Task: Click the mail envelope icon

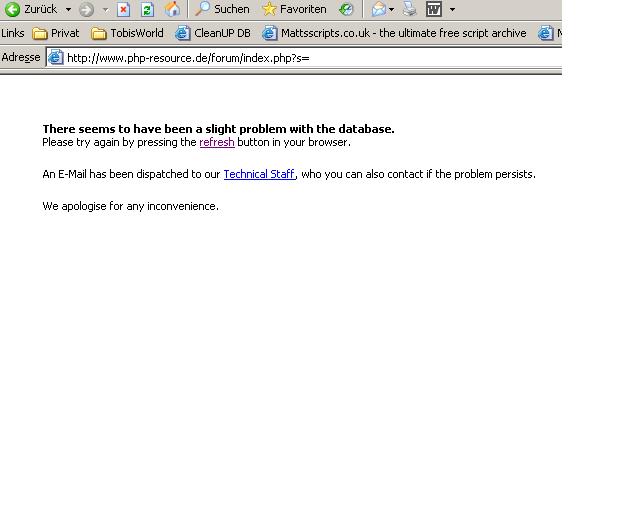Action: pyautogui.click(x=379, y=10)
